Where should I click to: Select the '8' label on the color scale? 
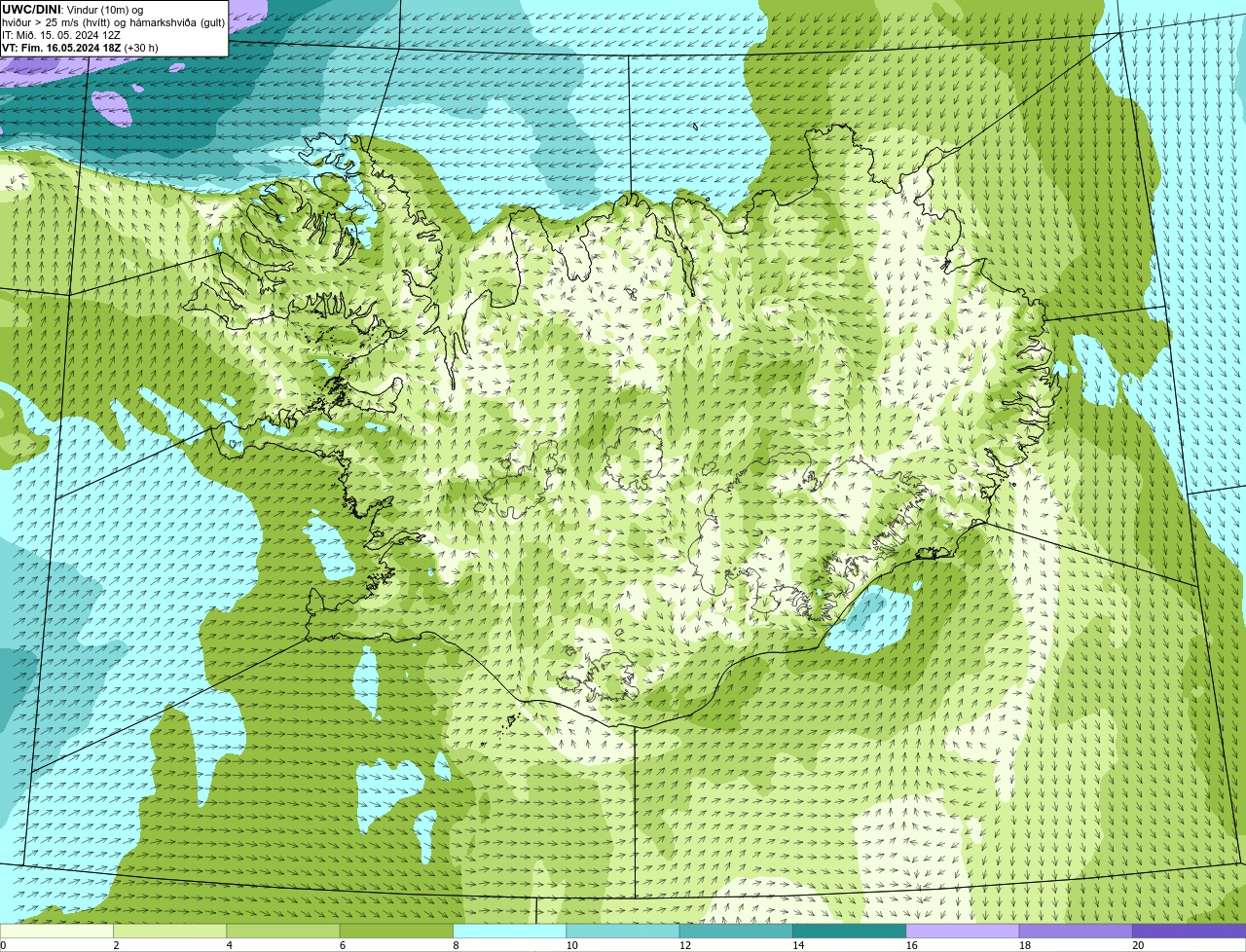coord(456,945)
